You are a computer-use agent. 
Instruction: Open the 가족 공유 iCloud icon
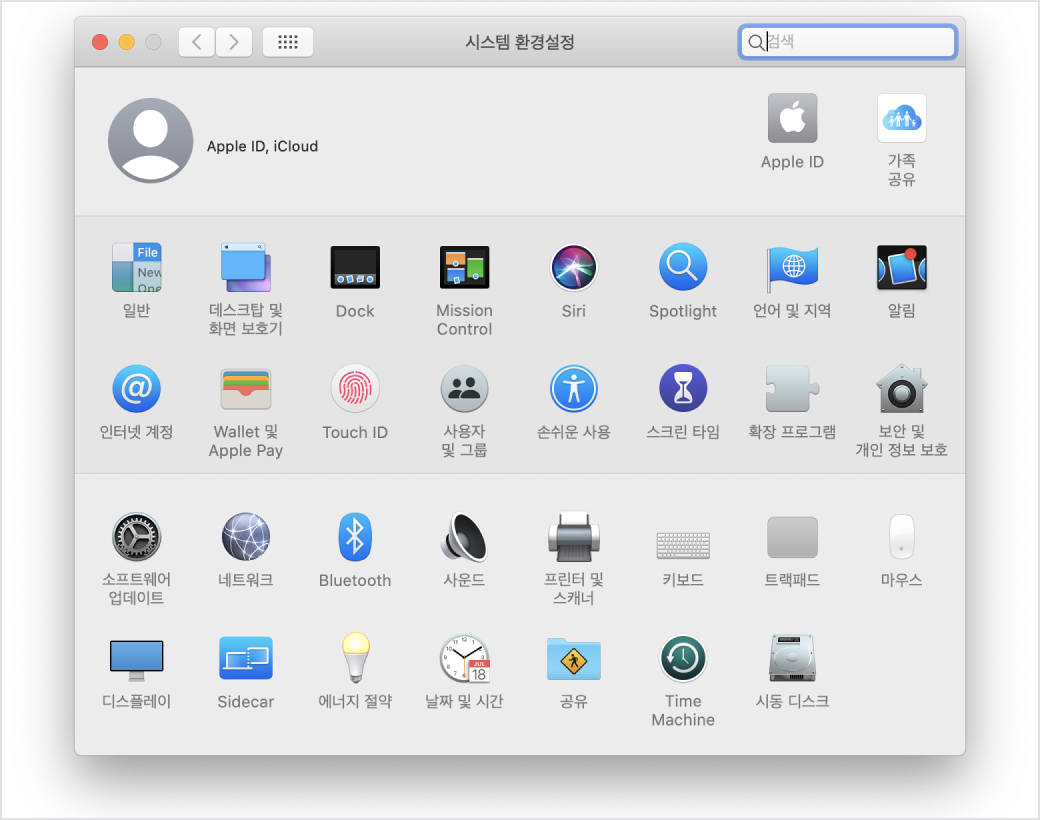point(901,119)
